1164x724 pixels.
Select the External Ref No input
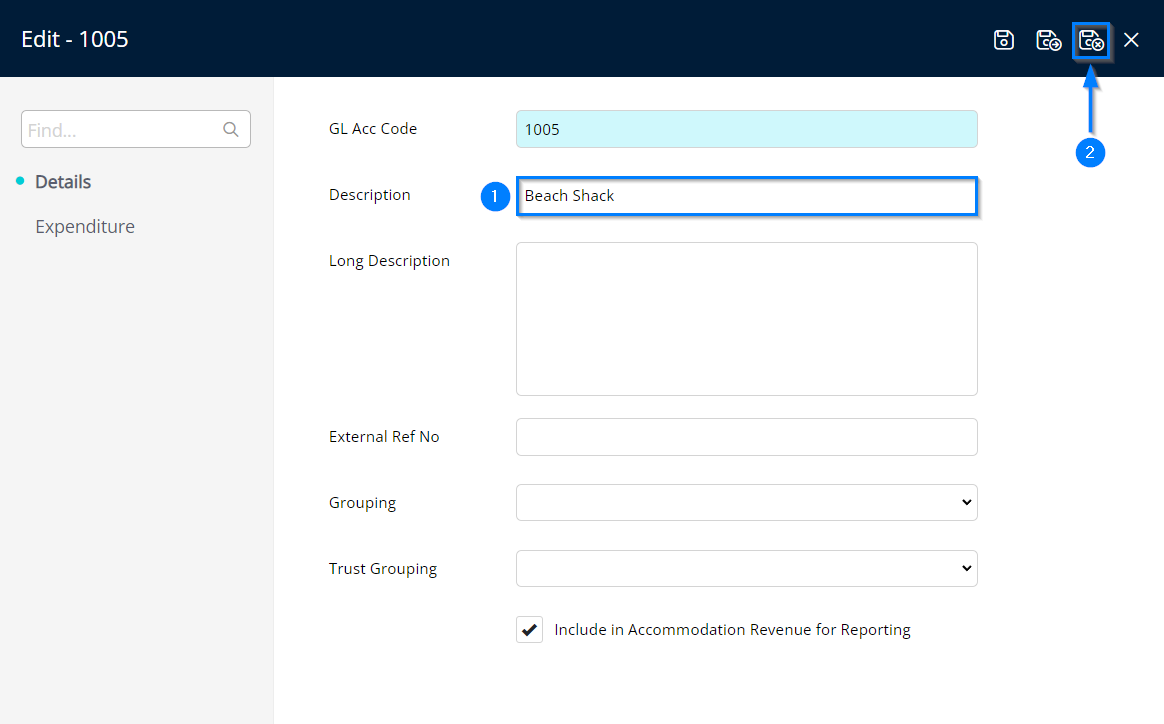coord(746,437)
